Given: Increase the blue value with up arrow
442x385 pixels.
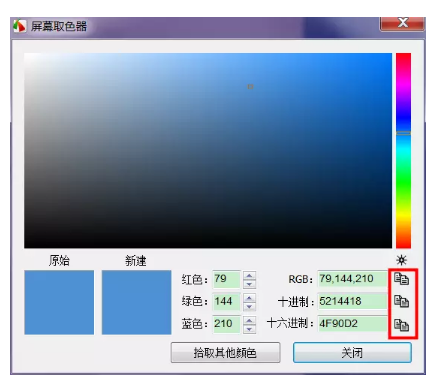Looking at the screenshot, I should 249,320.
